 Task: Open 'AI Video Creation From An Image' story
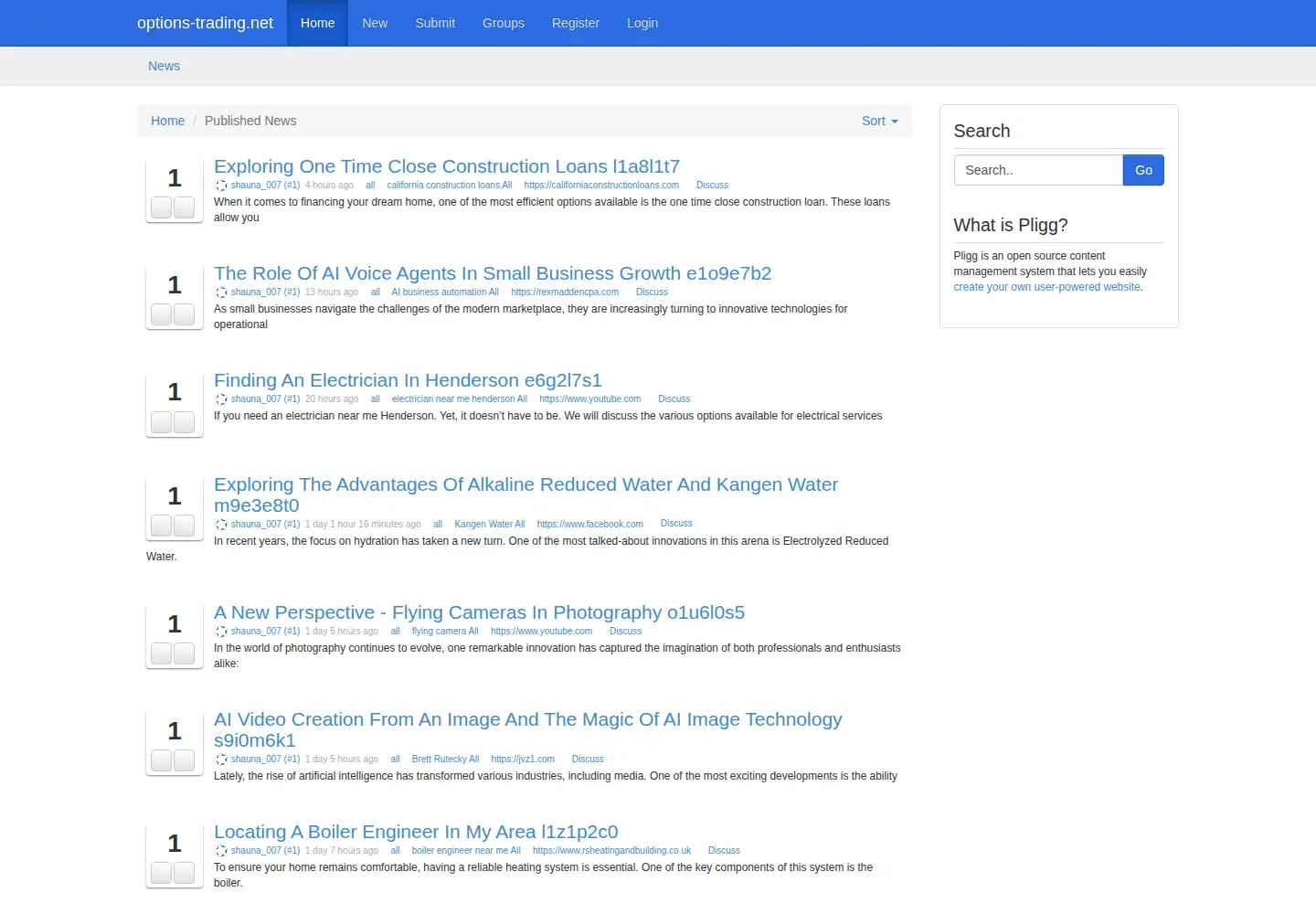[x=527, y=729]
